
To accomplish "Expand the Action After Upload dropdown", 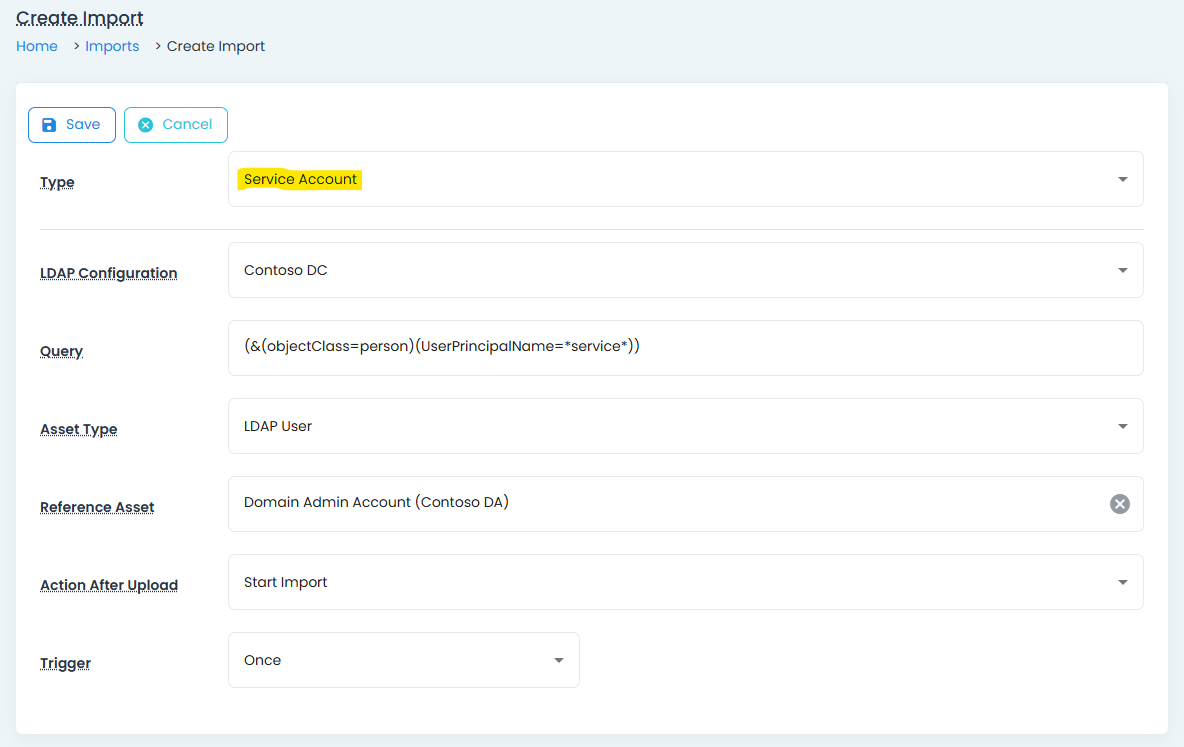I will 685,582.
